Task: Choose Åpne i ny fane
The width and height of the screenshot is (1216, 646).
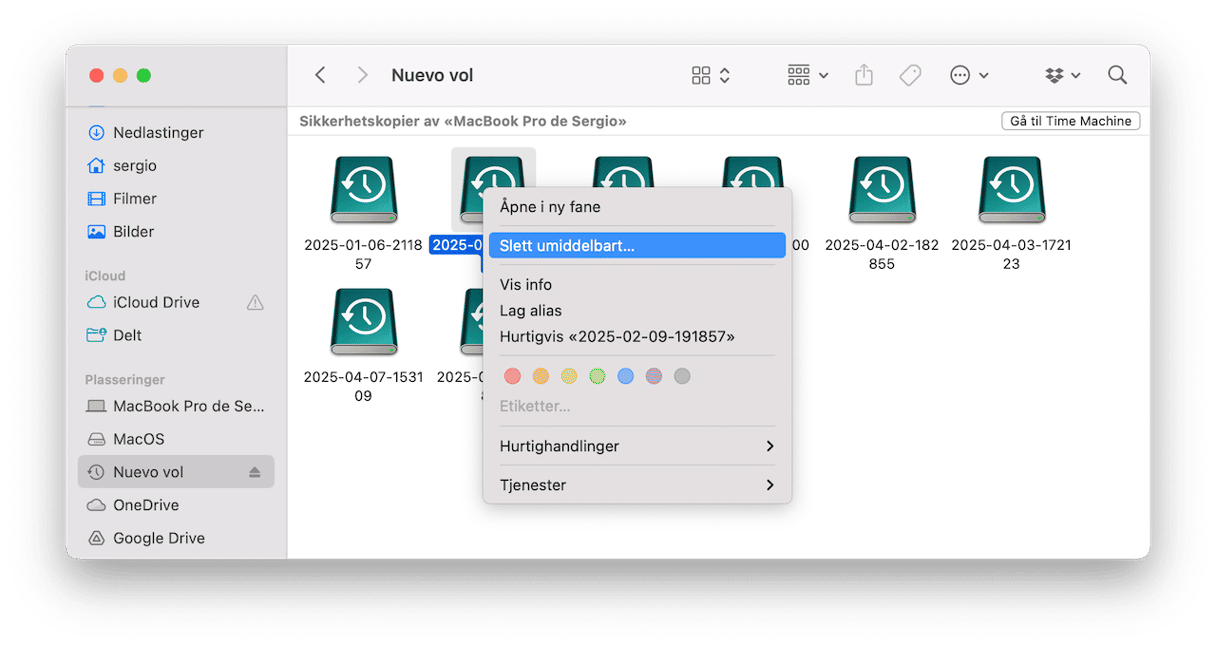Action: click(637, 207)
